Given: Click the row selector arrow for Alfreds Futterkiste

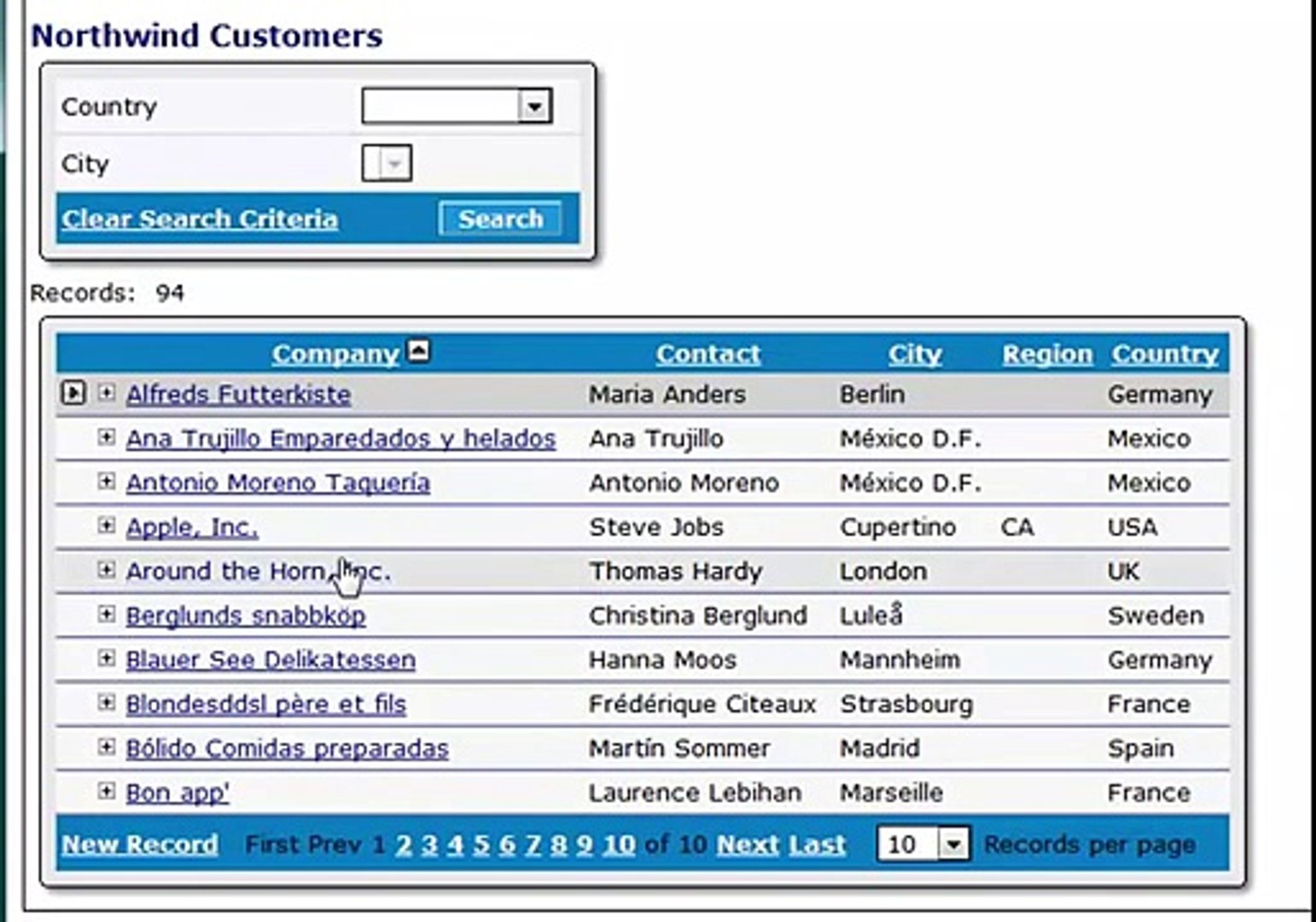Looking at the screenshot, I should click(74, 393).
